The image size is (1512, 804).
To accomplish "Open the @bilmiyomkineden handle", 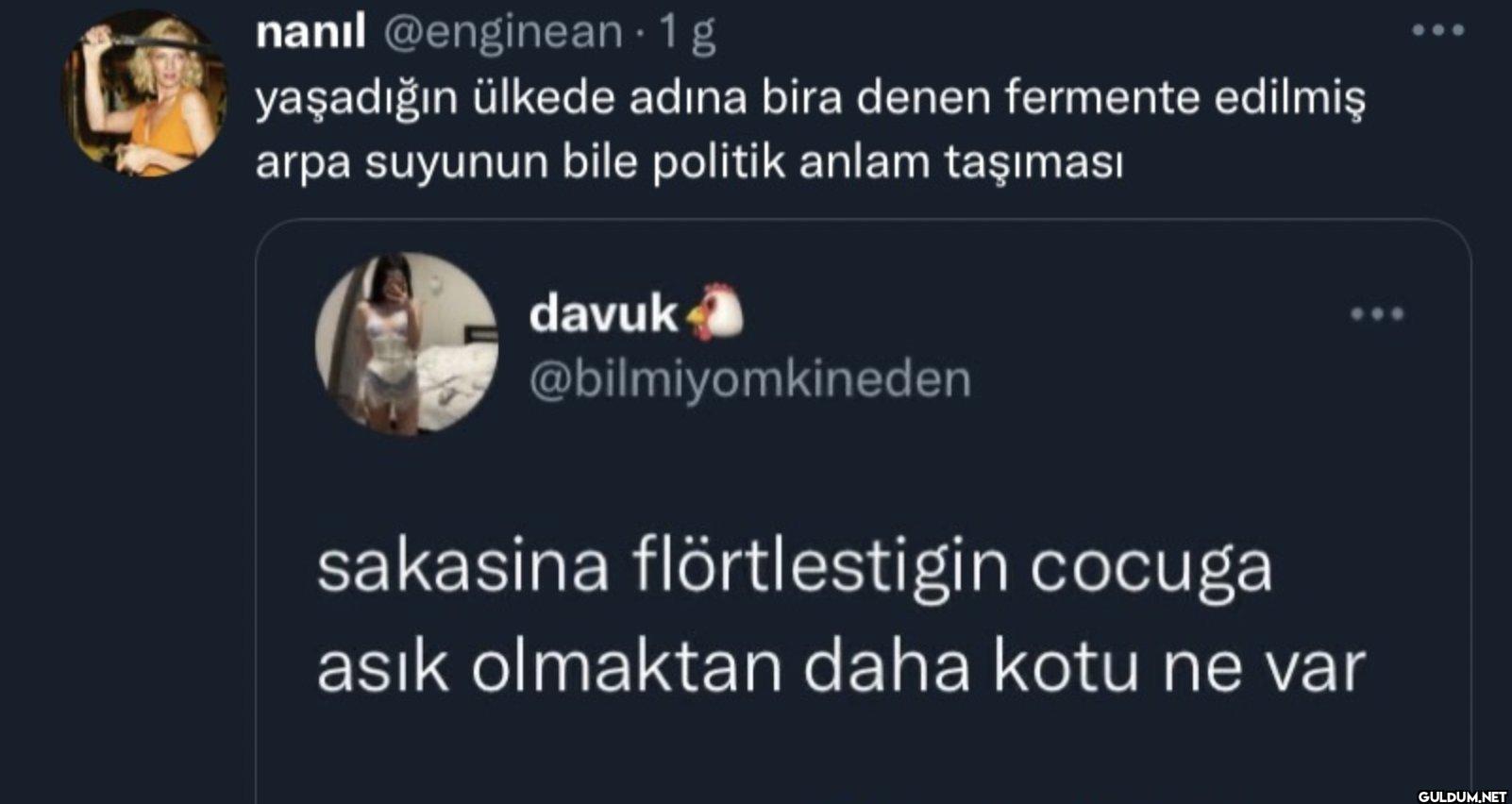I will (x=750, y=379).
